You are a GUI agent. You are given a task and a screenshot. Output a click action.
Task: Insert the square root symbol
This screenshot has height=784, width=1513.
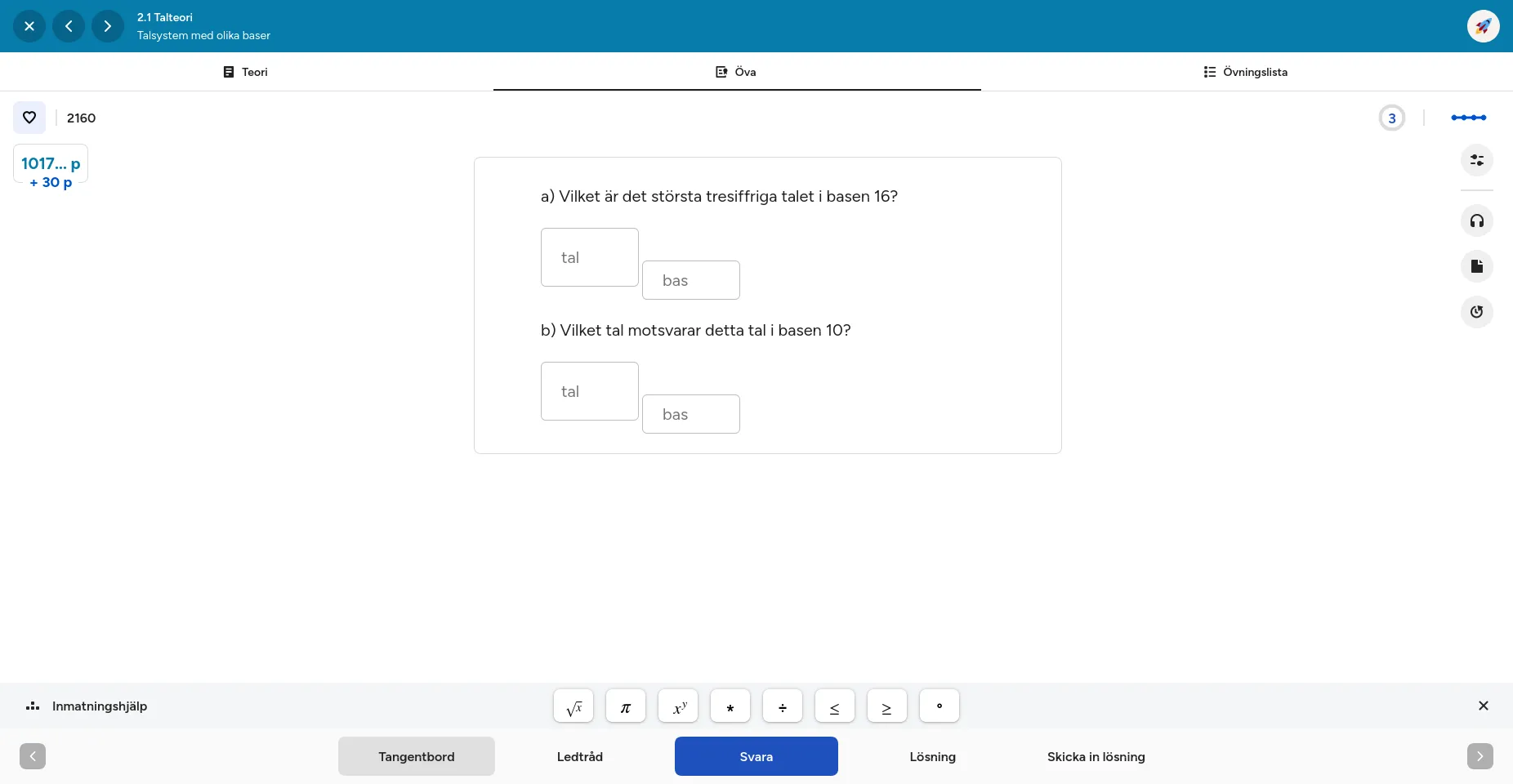click(574, 706)
